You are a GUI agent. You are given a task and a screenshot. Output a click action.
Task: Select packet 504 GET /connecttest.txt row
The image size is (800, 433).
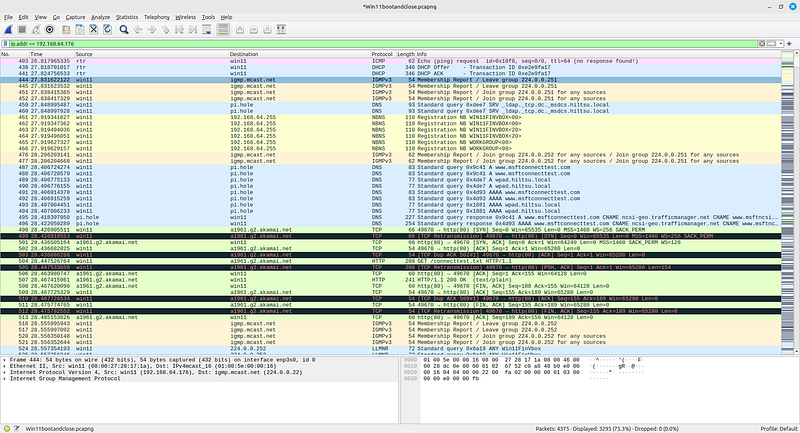pos(390,261)
